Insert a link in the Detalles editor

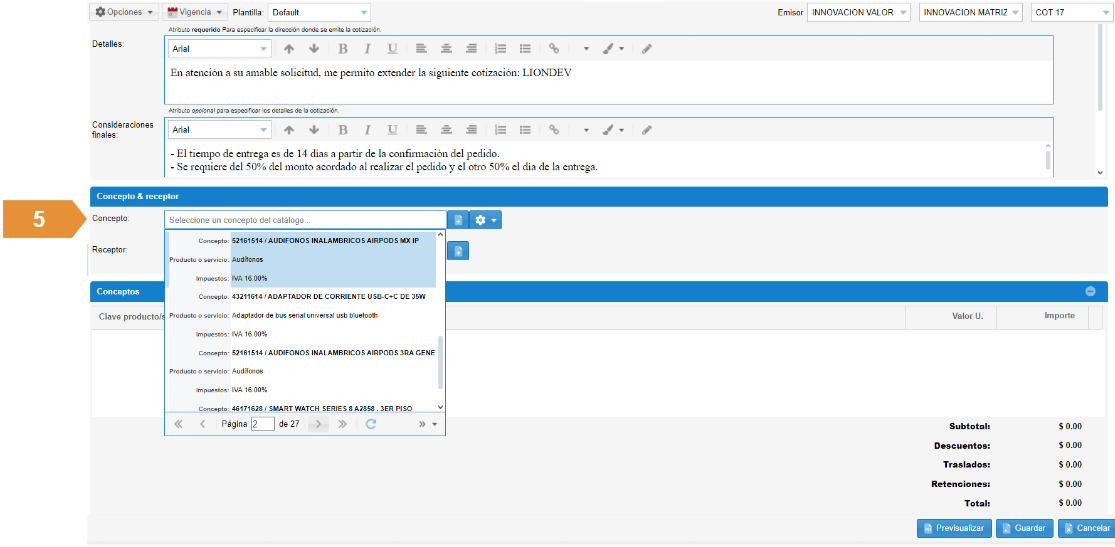pyautogui.click(x=553, y=48)
